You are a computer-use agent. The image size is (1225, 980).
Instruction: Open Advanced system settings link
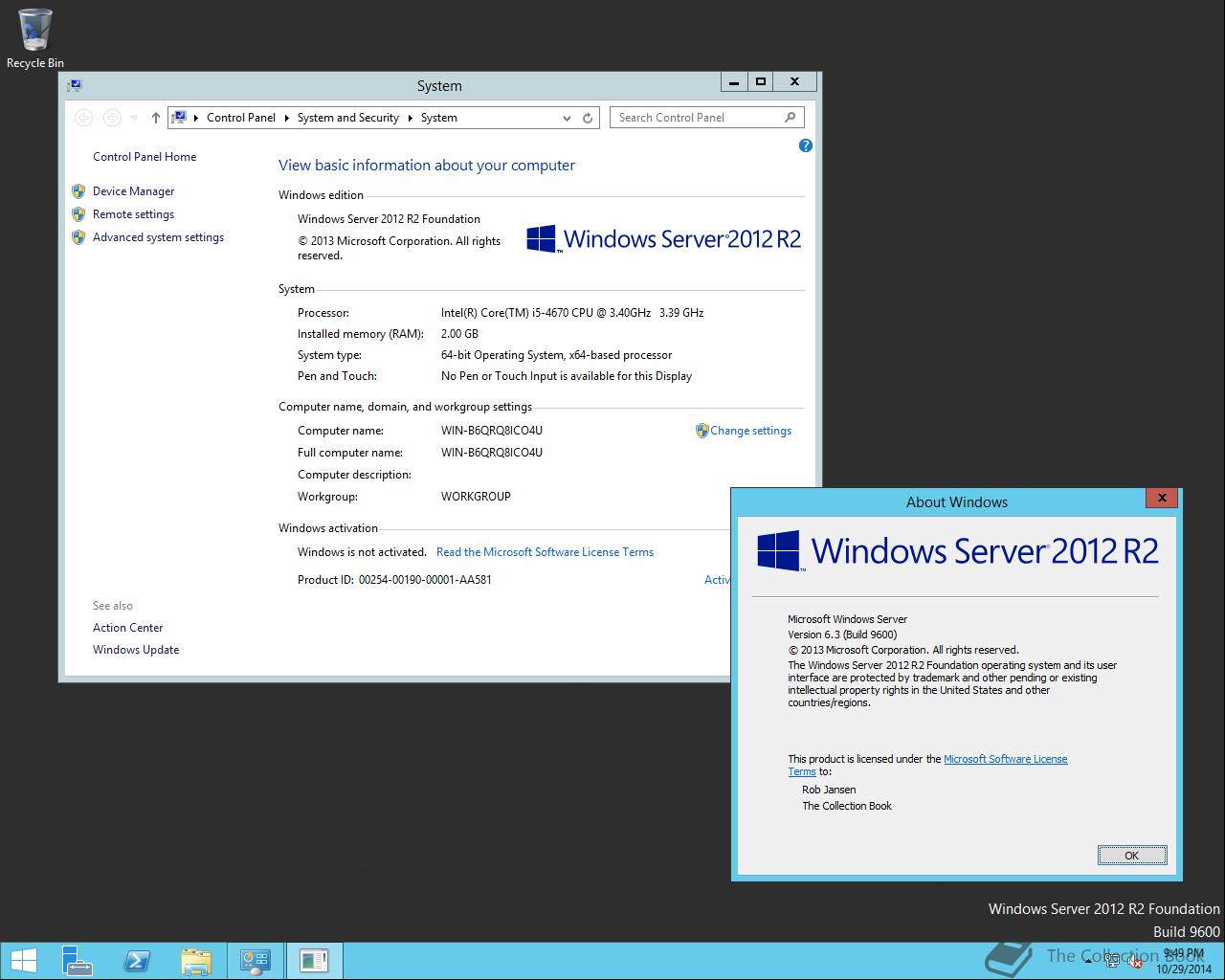pos(158,237)
